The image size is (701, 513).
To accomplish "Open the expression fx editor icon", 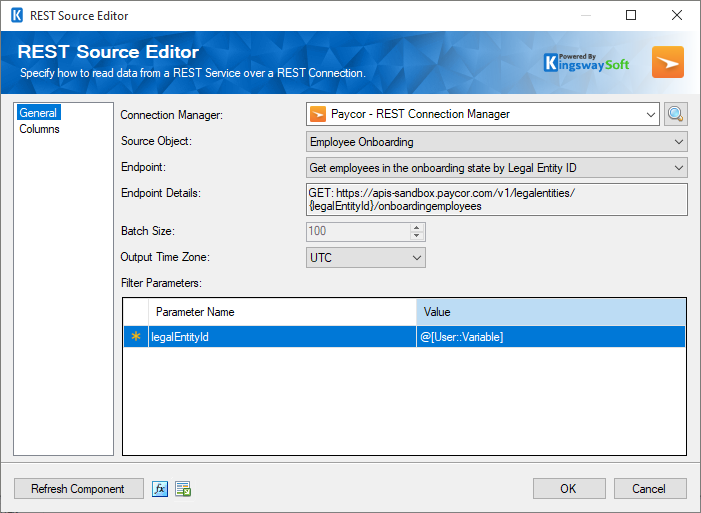I will pyautogui.click(x=160, y=489).
